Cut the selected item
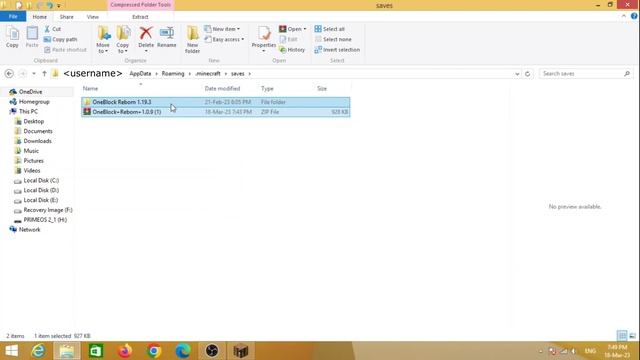The image size is (640, 360). (53, 29)
